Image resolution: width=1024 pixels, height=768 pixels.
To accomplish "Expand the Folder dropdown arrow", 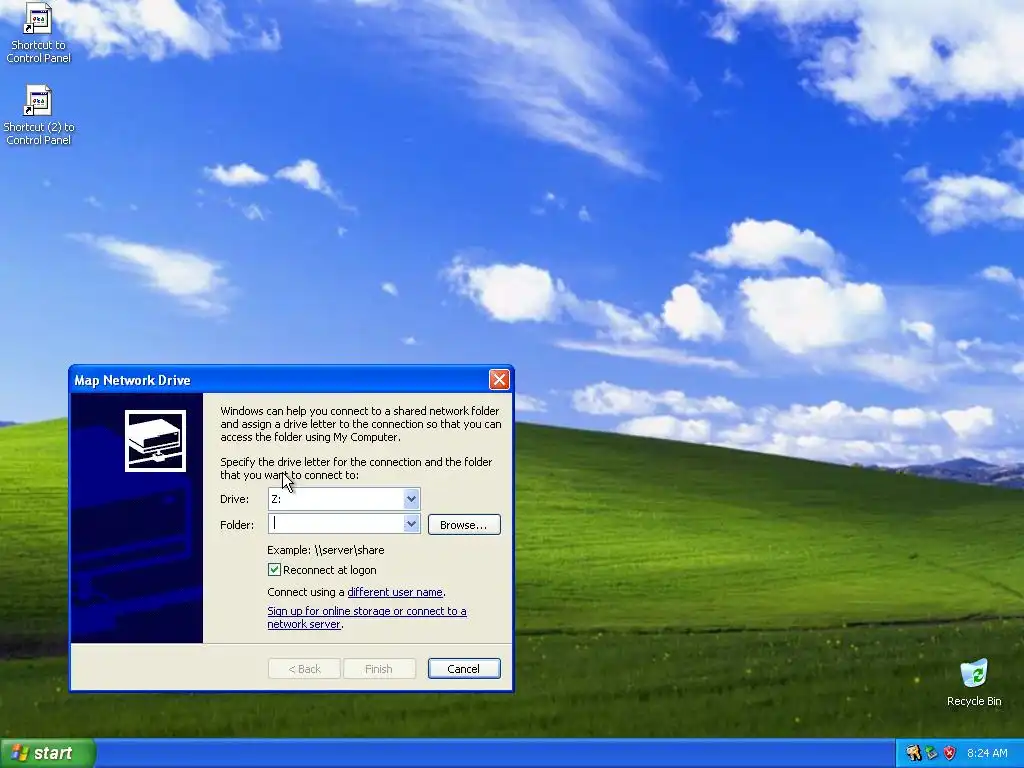I will pos(411,524).
